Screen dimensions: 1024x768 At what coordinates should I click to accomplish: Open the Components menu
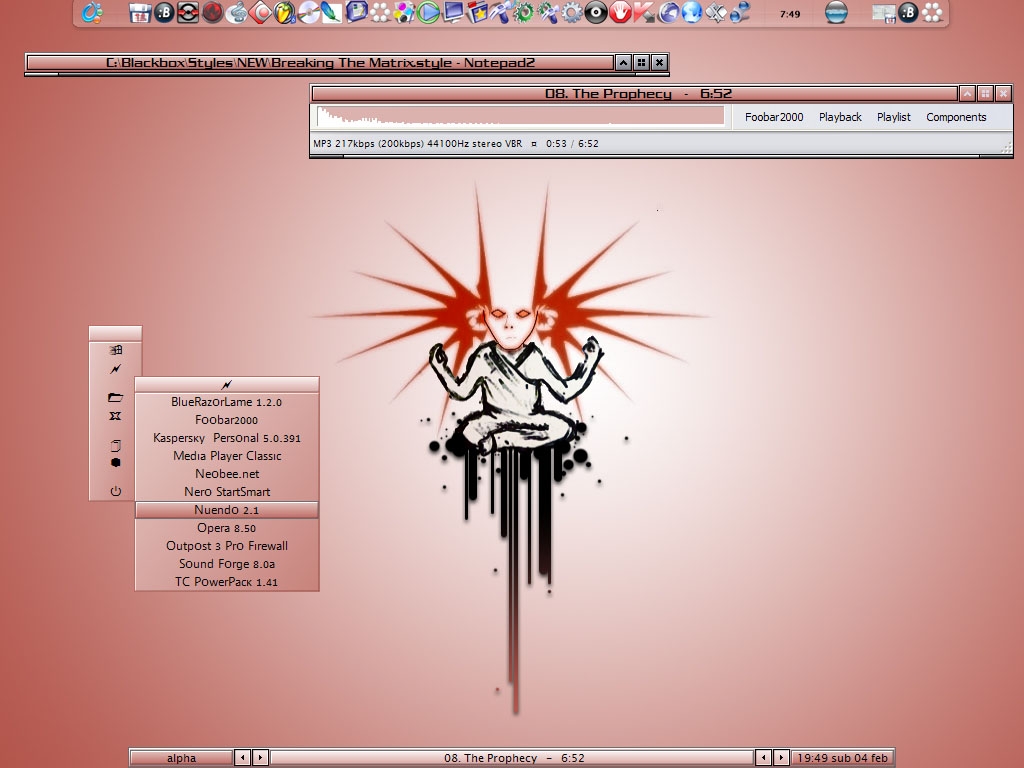pos(956,117)
